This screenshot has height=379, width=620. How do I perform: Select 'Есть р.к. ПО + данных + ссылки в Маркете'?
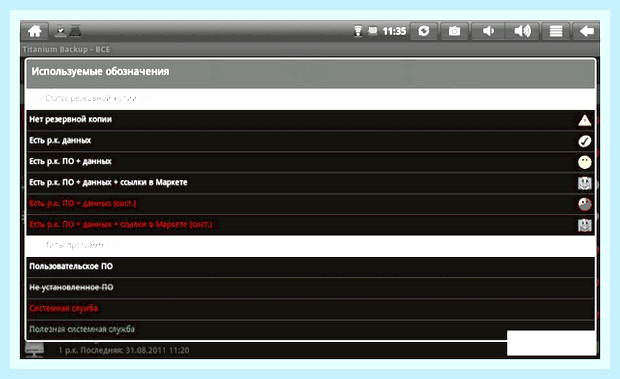coord(310,183)
